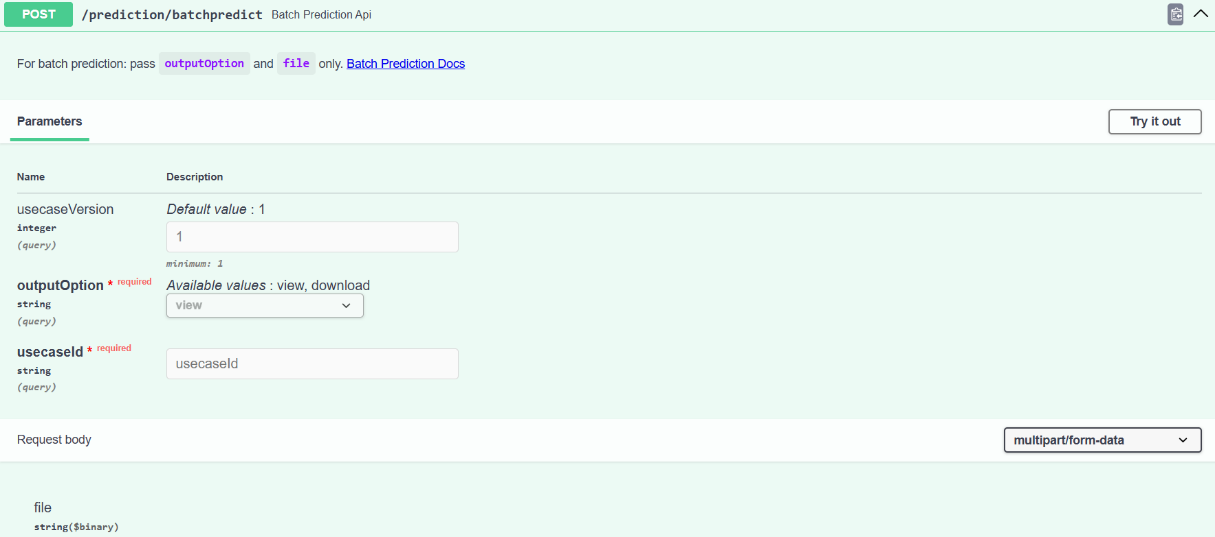Click the string($binary) type label
The image size is (1215, 537).
[x=76, y=526]
